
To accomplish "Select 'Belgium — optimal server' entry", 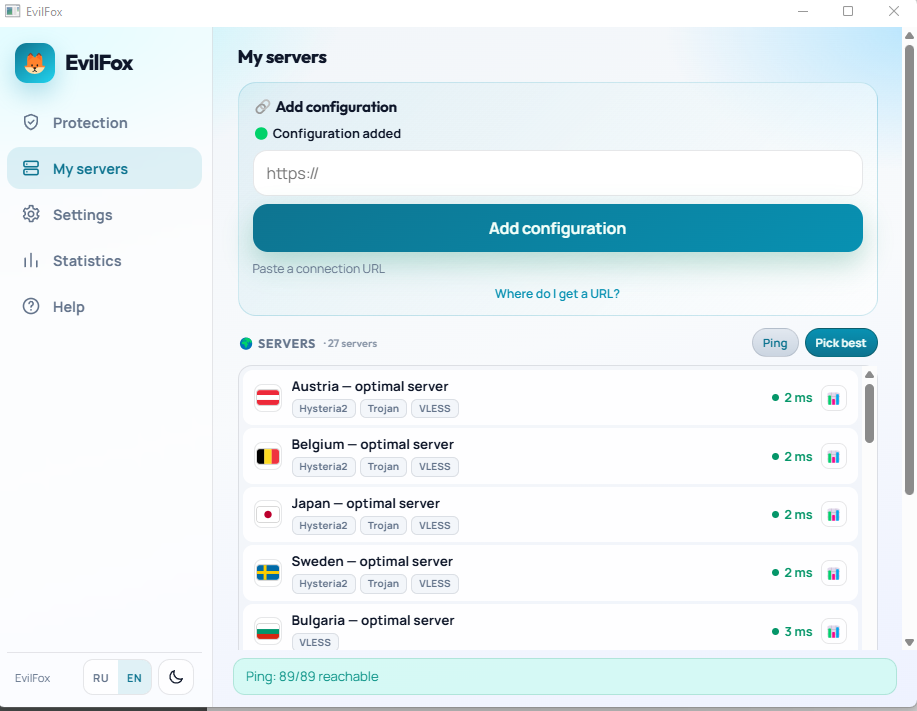I will point(550,456).
